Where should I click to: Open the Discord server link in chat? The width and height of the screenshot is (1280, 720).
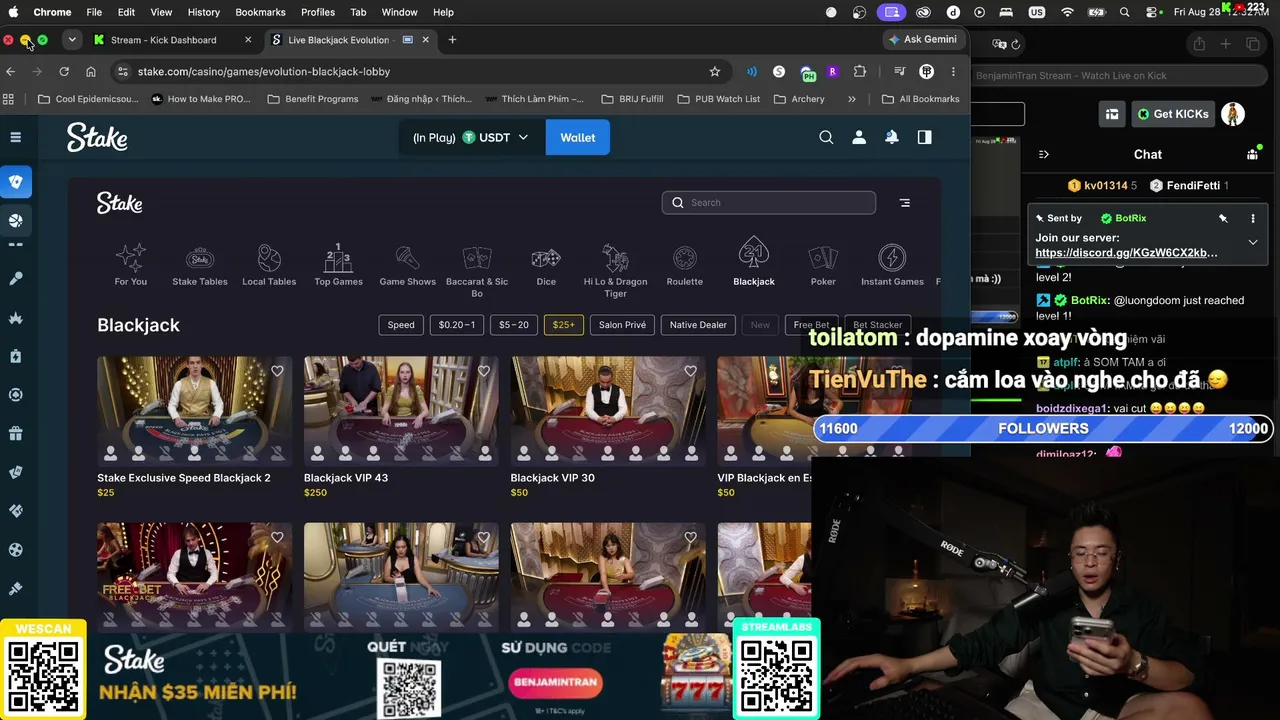tap(1126, 253)
